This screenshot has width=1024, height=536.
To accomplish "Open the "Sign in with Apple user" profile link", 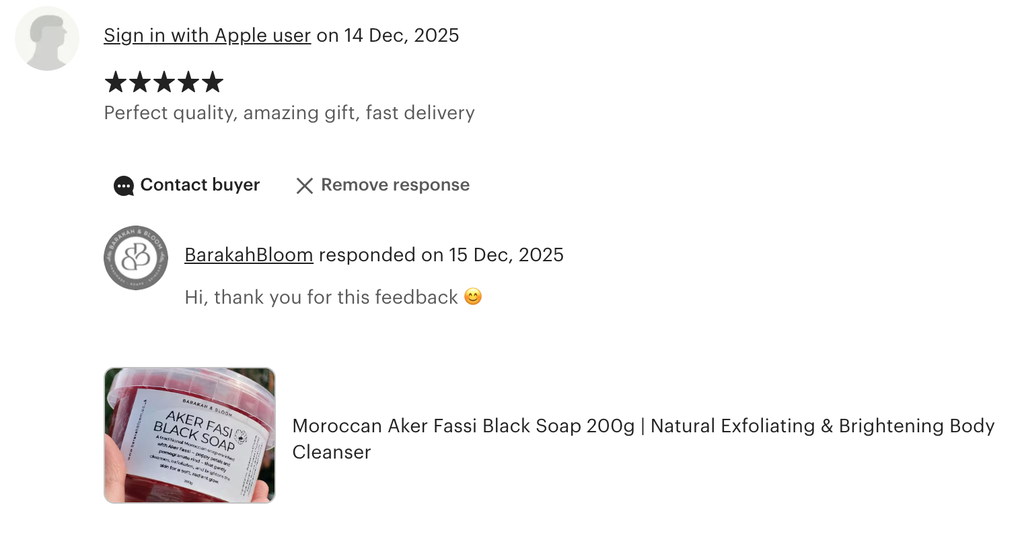I will click(207, 35).
